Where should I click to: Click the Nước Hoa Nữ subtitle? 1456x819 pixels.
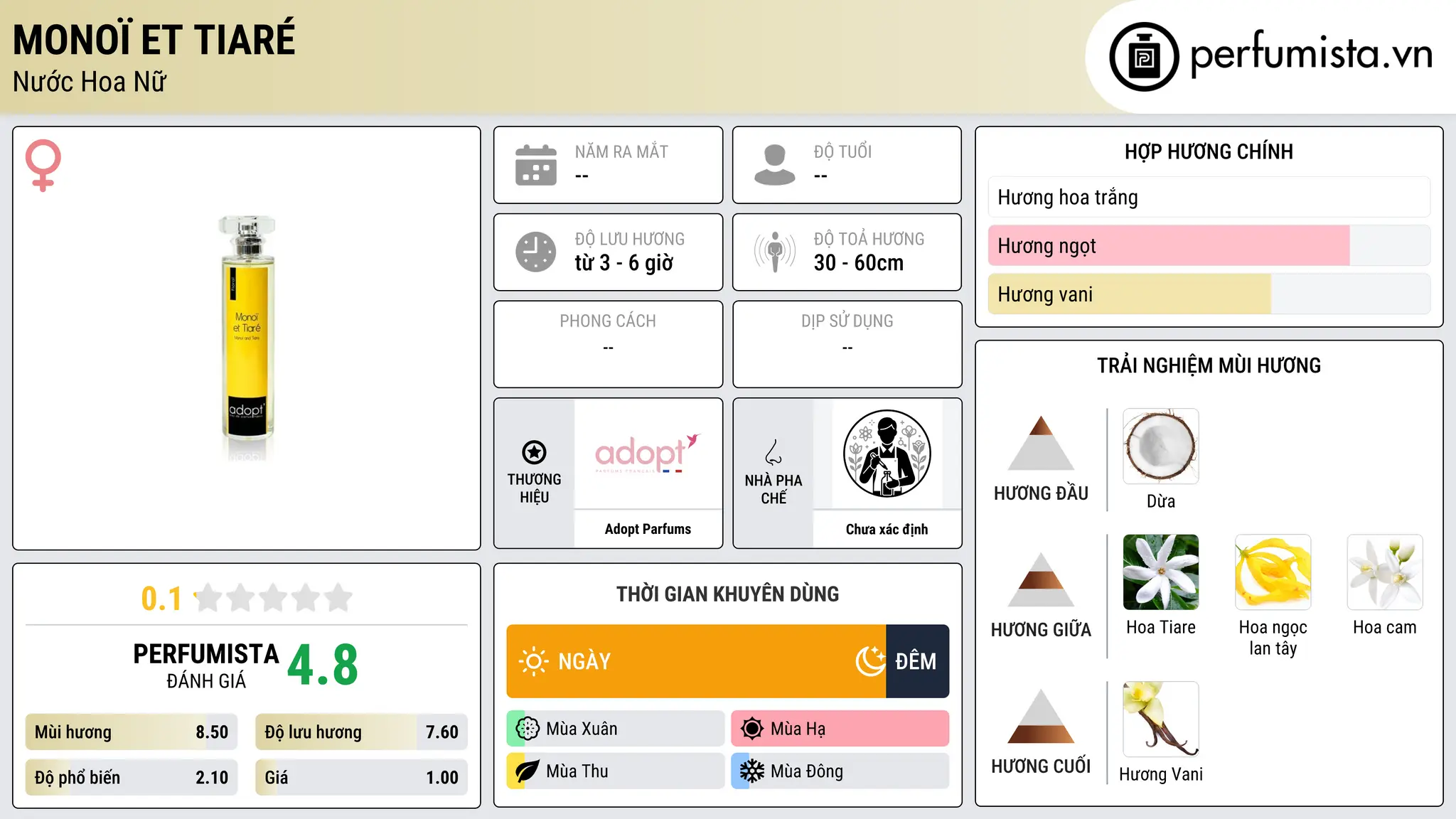90,82
